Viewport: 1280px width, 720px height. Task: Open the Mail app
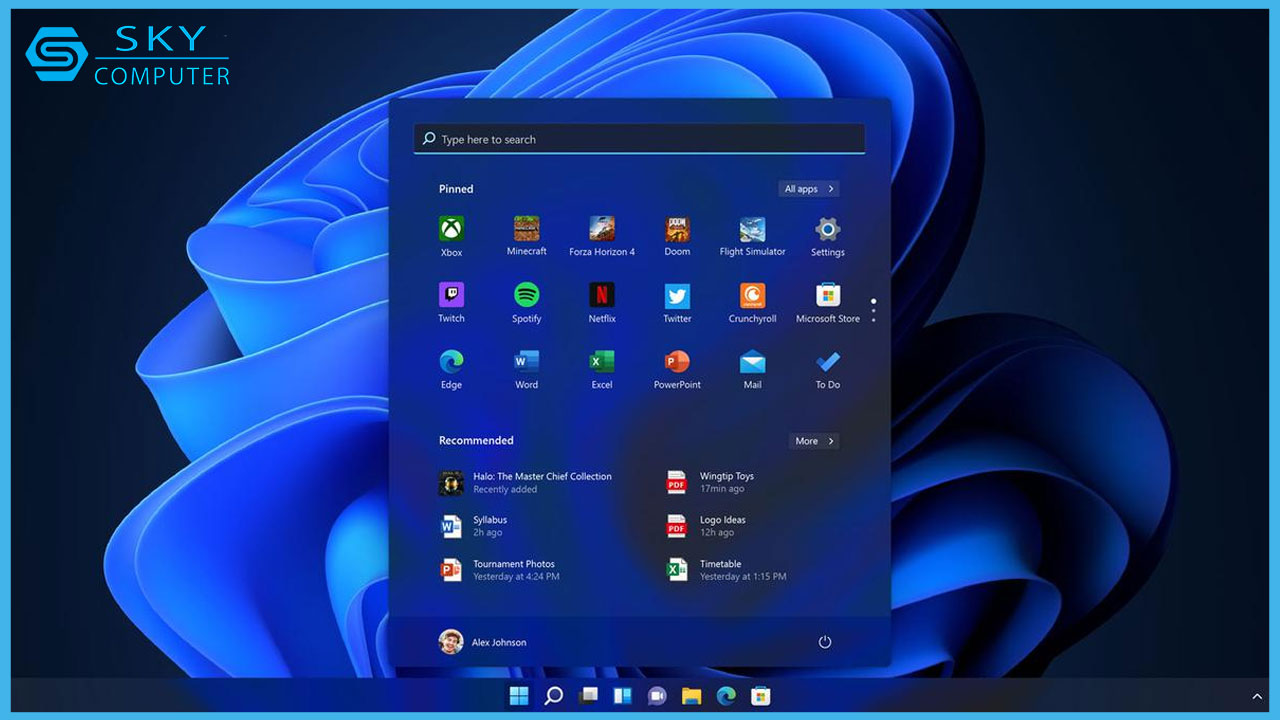coord(752,369)
